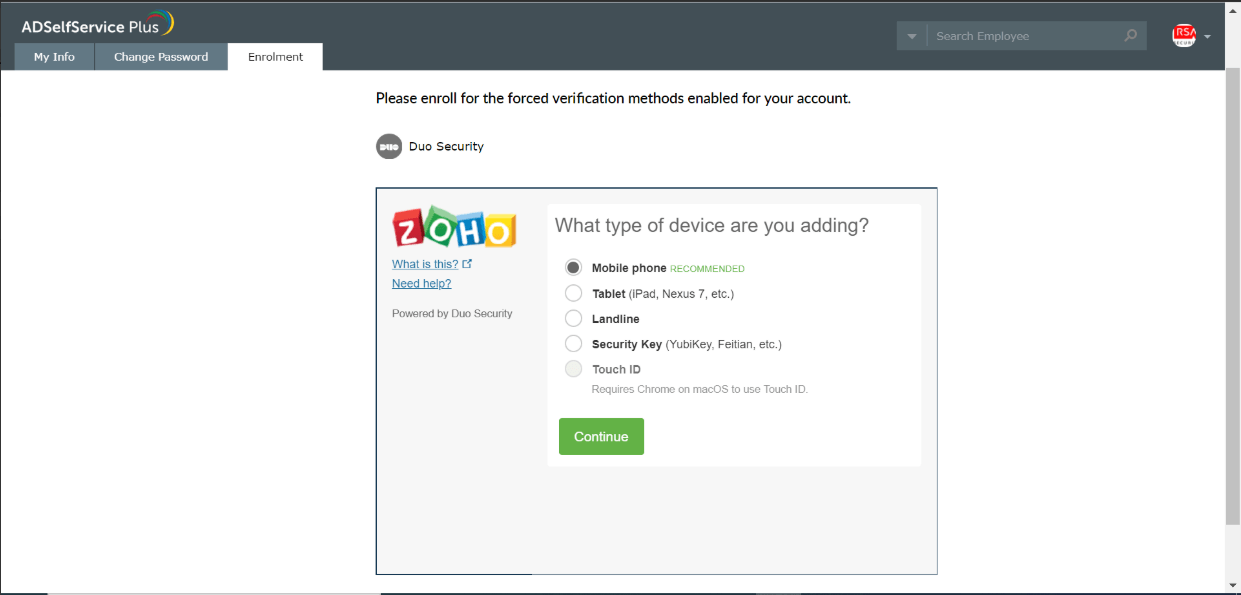Expand the user profile menu arrow
Screen dimensions: 1241x595
tap(1207, 37)
